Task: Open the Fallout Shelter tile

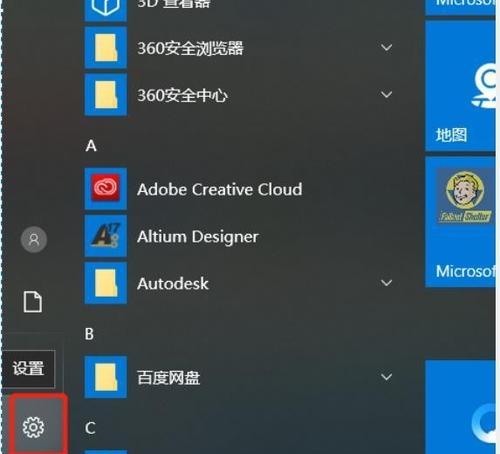Action: tap(460, 222)
